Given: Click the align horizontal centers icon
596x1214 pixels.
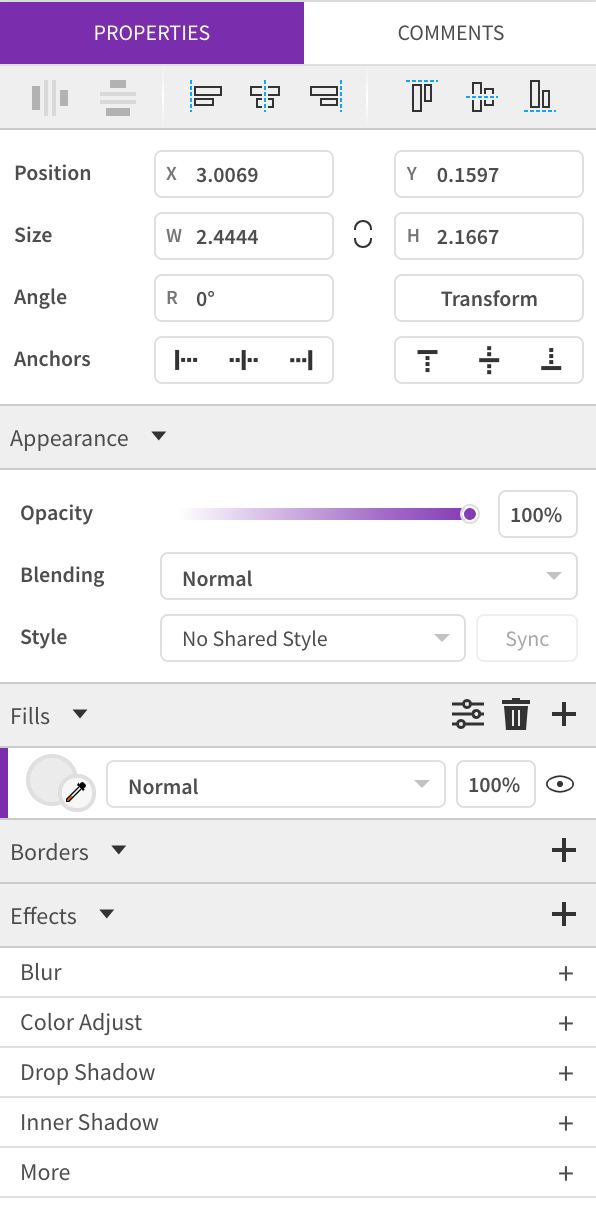Looking at the screenshot, I should click(265, 97).
